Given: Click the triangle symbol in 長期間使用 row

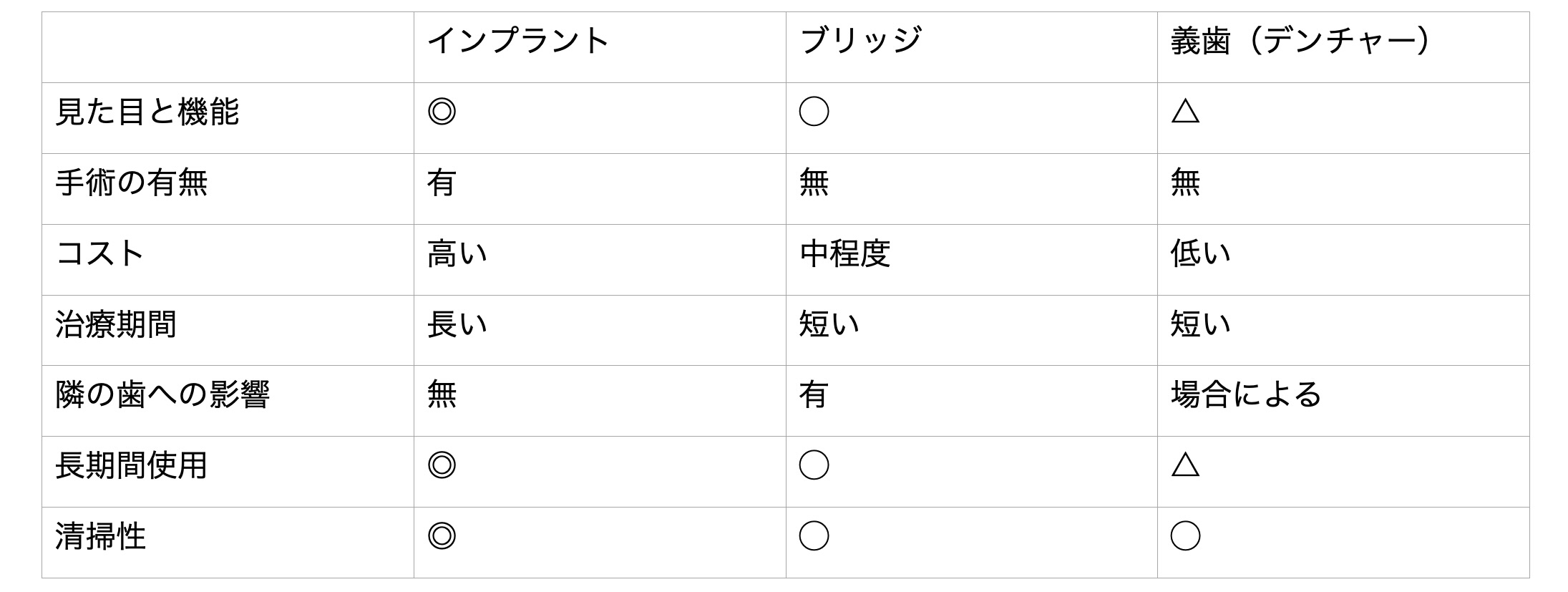Looking at the screenshot, I should click(x=1185, y=465).
